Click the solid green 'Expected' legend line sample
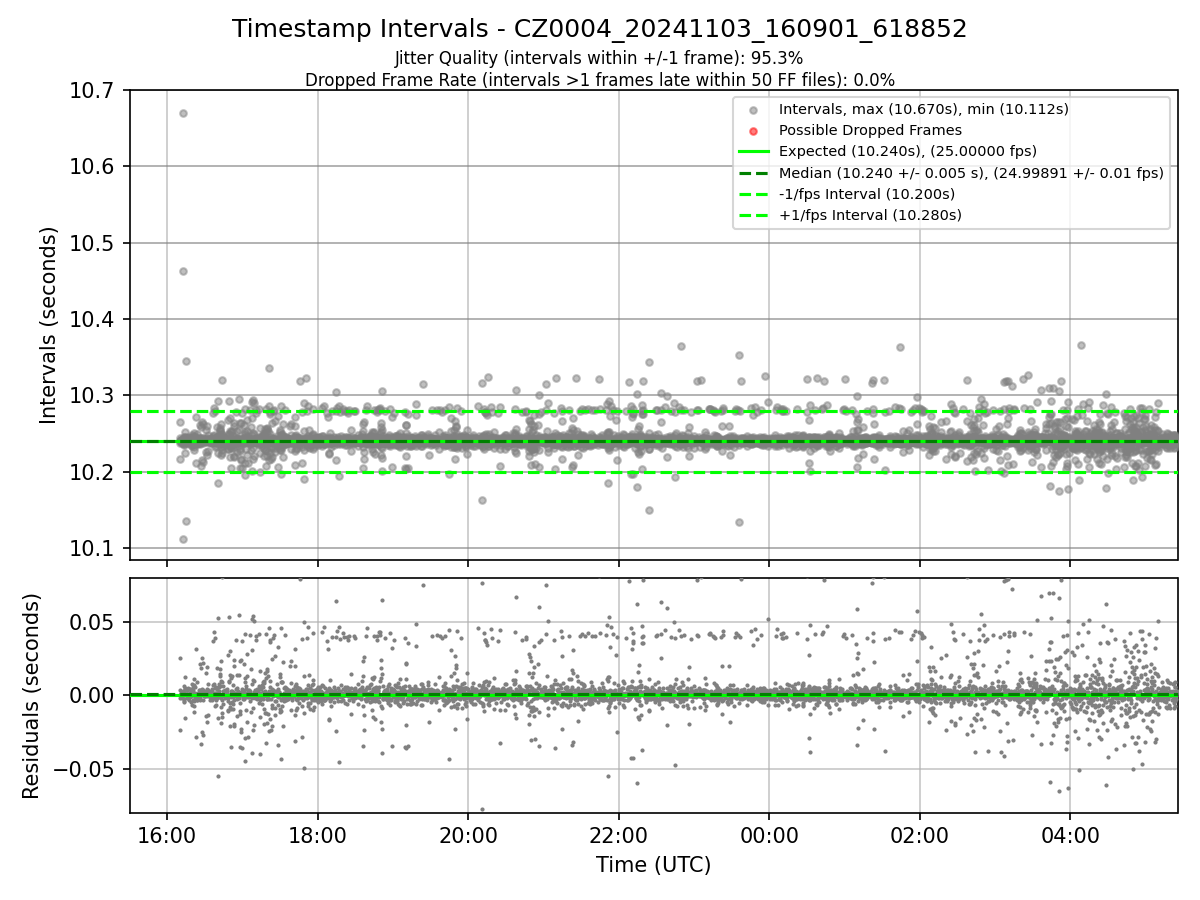1200x900 pixels. pyautogui.click(x=753, y=152)
